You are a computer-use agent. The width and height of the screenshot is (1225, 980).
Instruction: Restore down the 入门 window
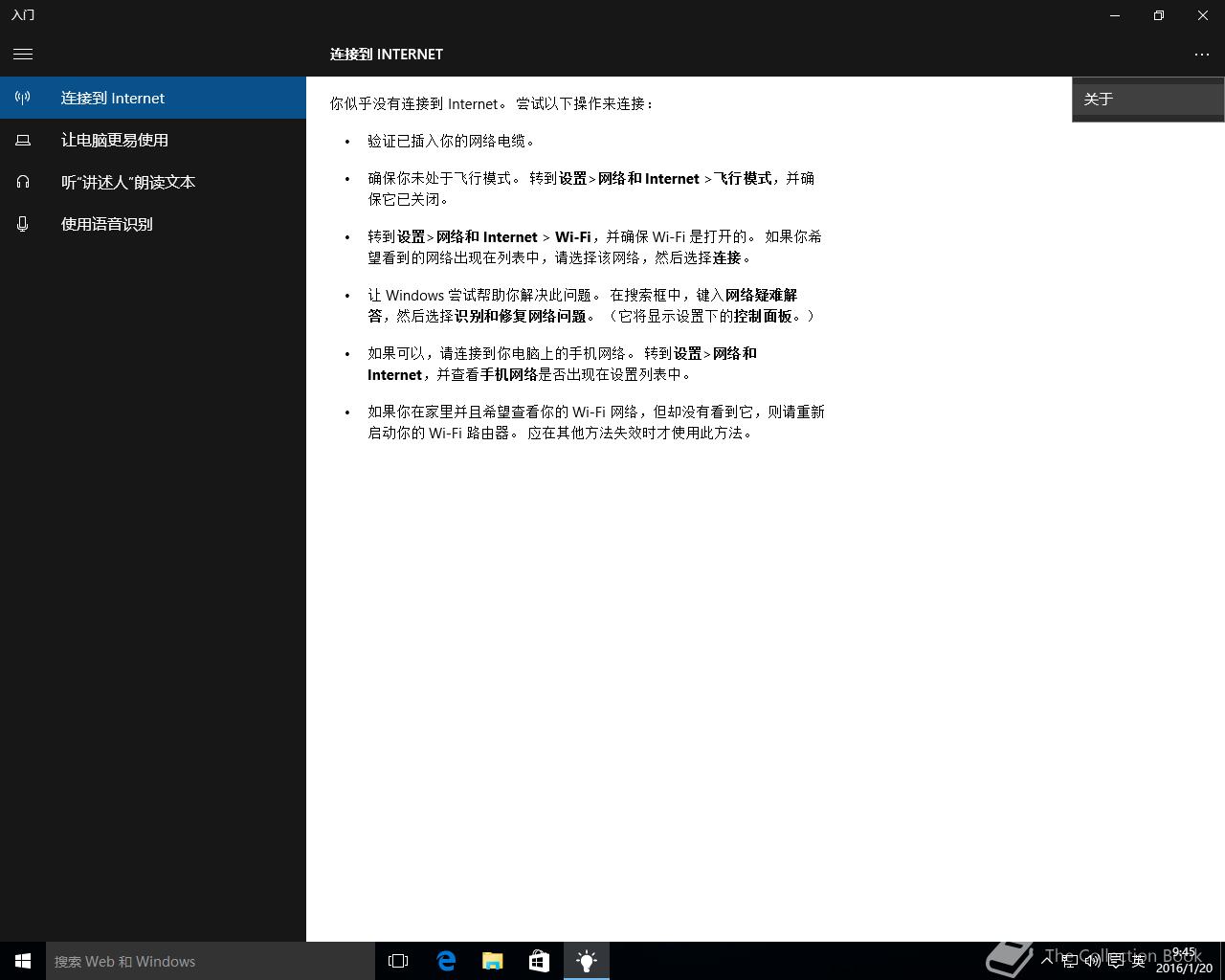(1159, 15)
